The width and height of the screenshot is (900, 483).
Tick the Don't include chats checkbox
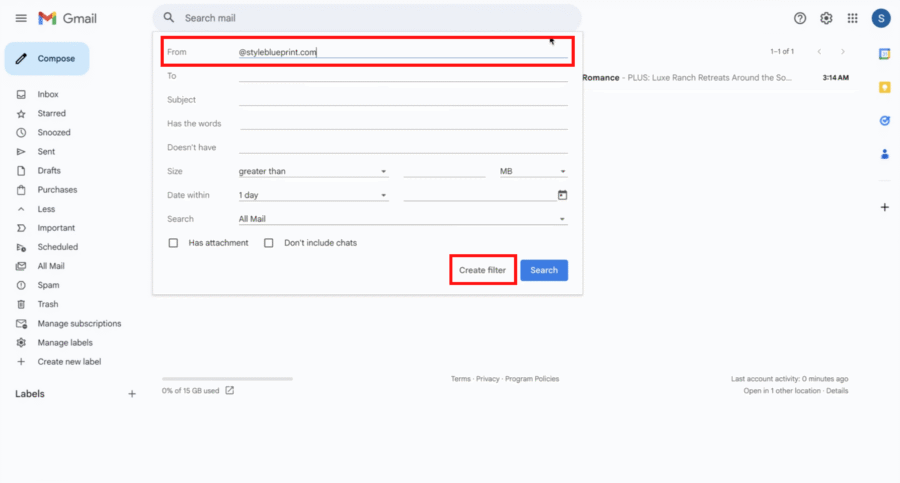pos(269,243)
